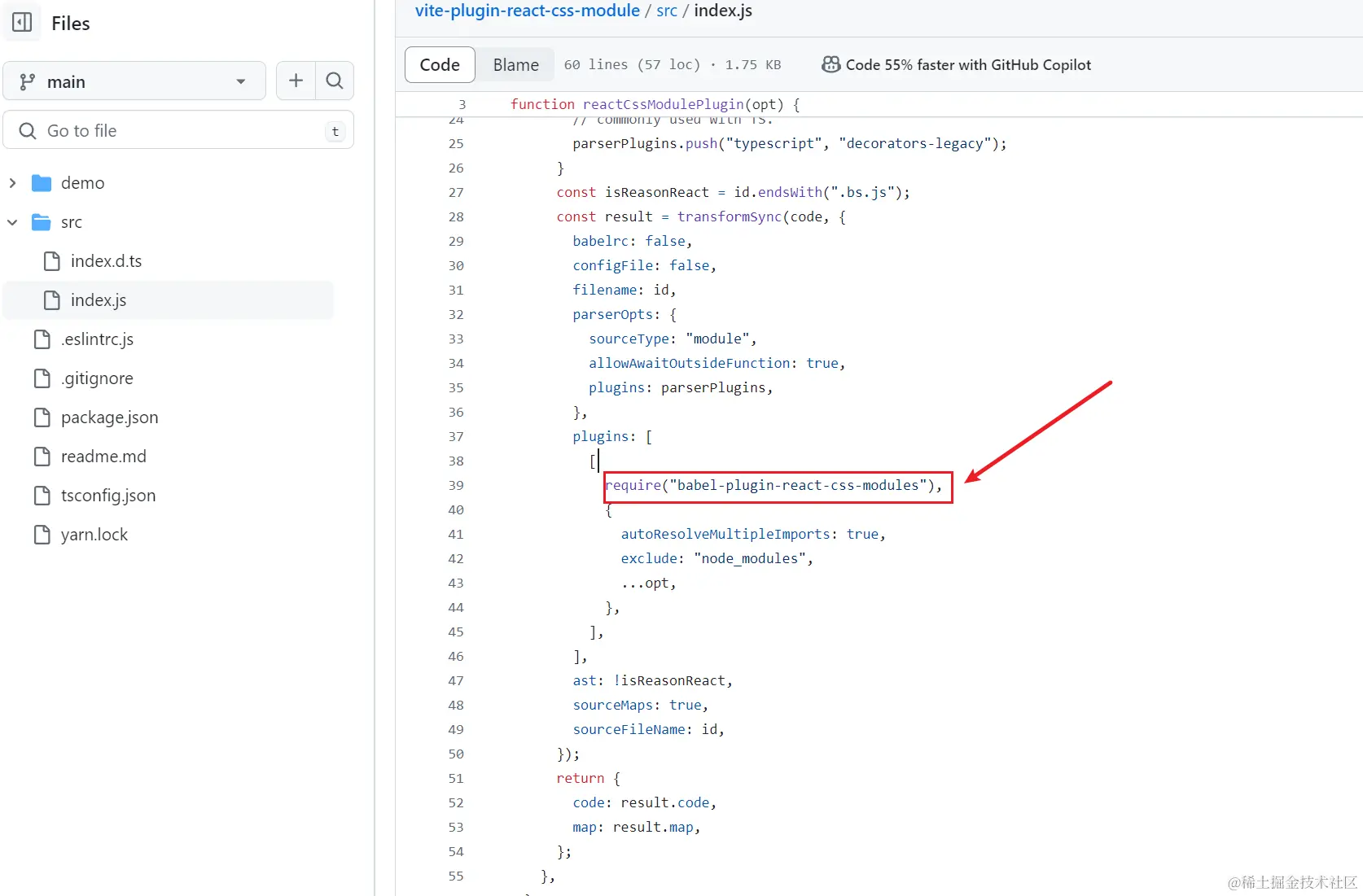This screenshot has height=896, width=1363.
Task: Open index.d.ts file
Action: [x=106, y=260]
